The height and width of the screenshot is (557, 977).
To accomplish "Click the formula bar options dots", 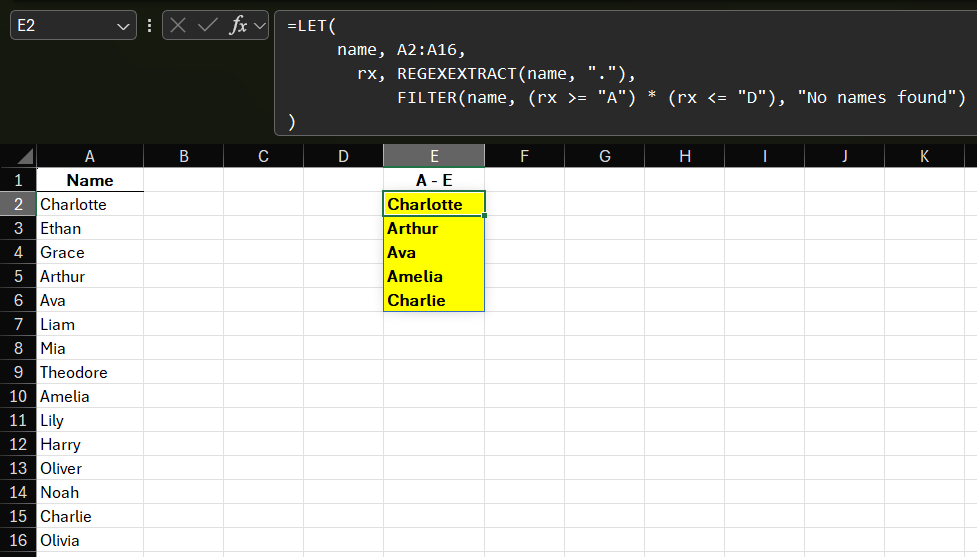I will click(150, 26).
